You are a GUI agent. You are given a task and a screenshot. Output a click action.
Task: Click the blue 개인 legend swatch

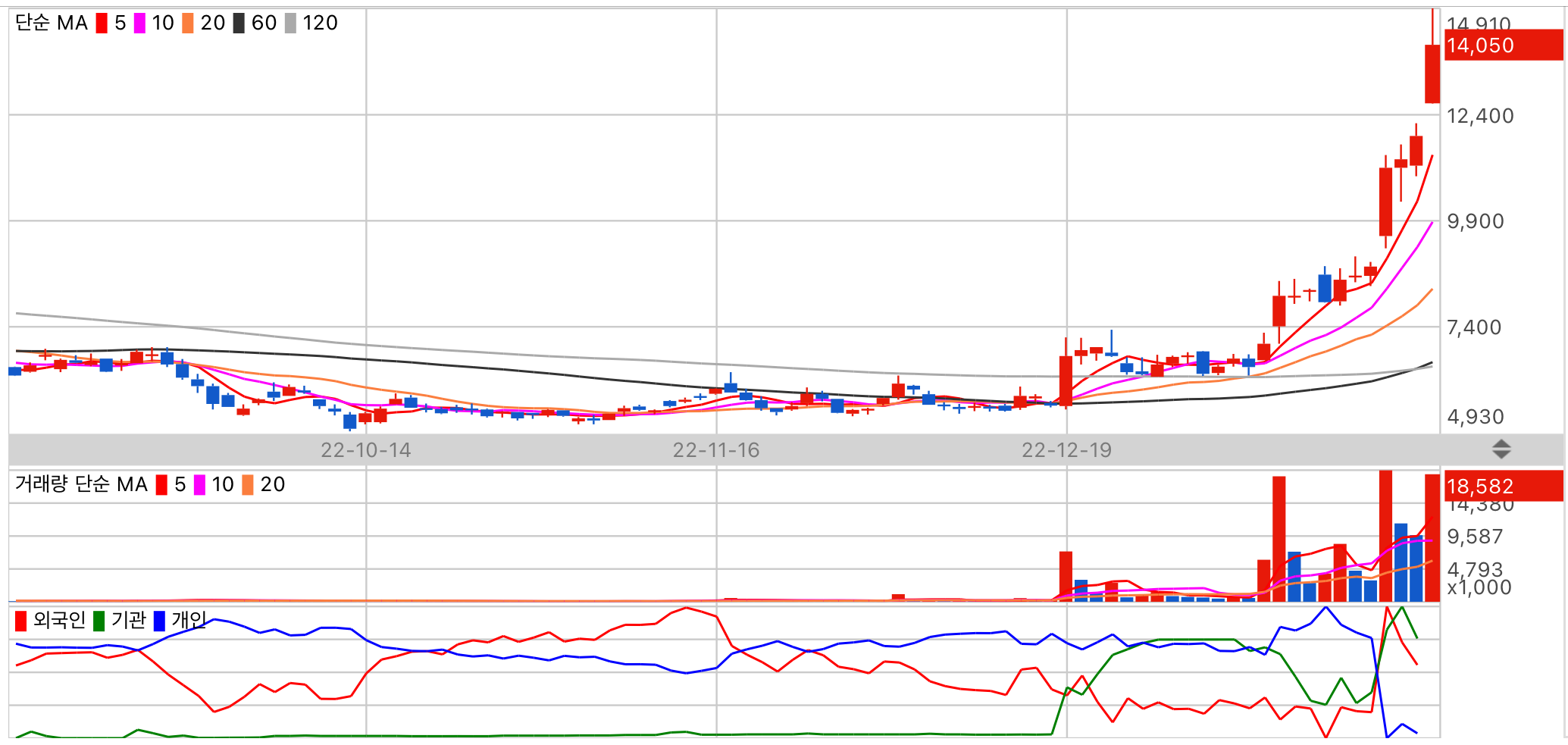(x=159, y=621)
